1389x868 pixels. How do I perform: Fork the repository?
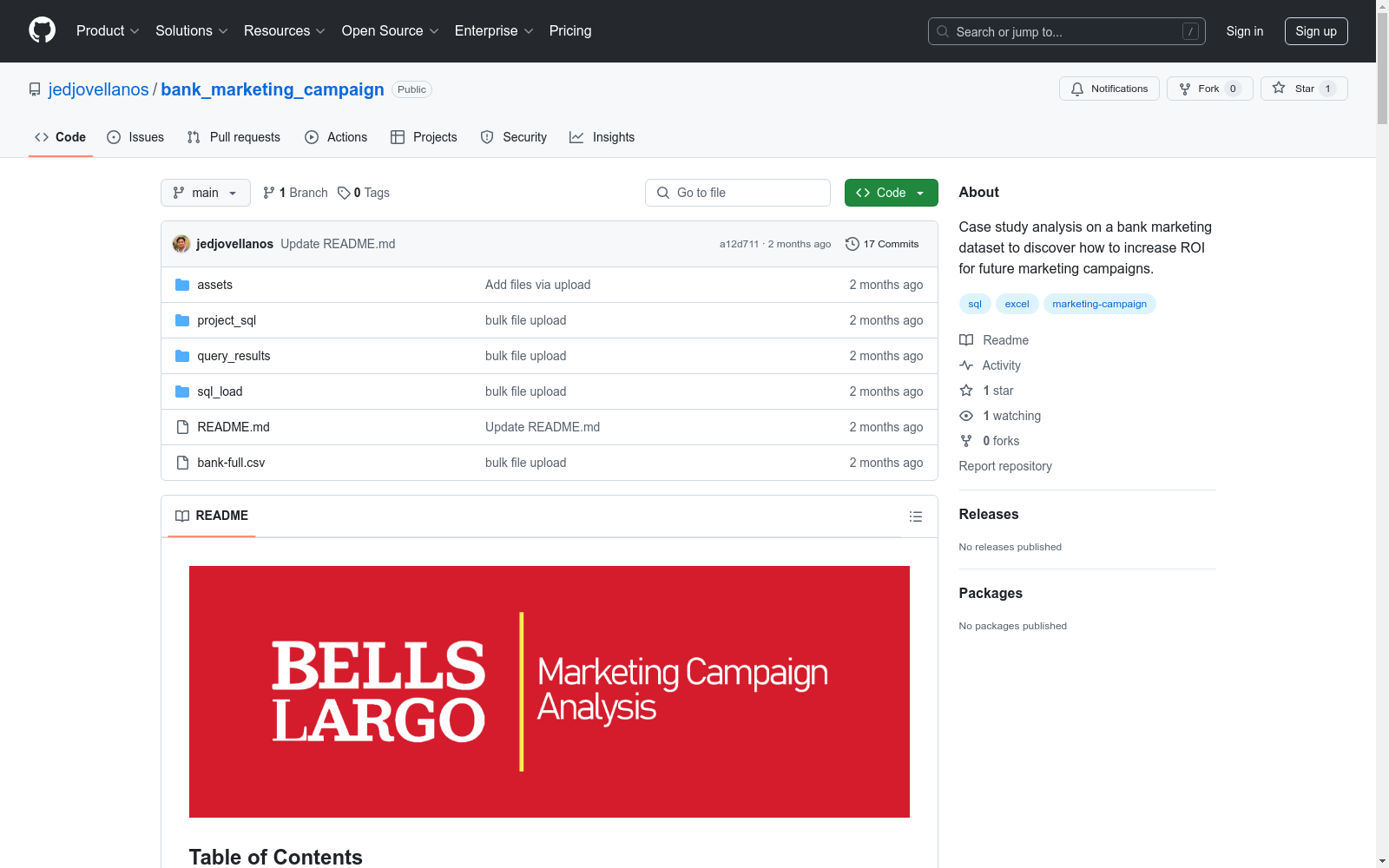(1209, 89)
